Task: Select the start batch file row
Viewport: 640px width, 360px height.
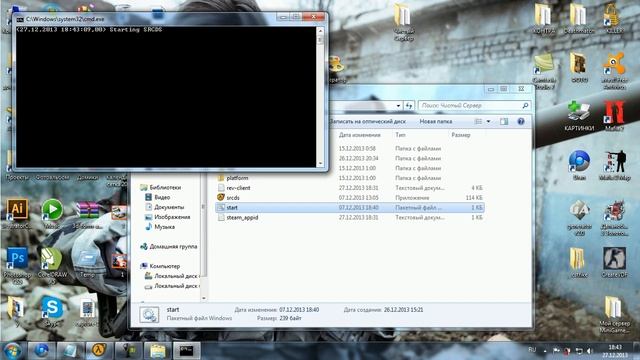Action: point(349,207)
